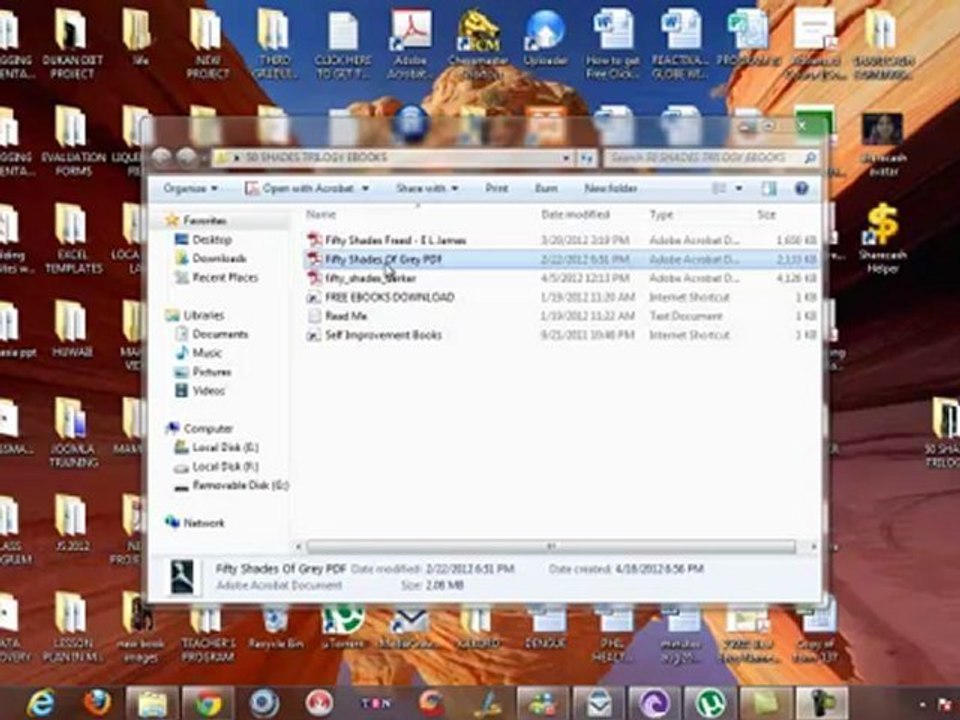The height and width of the screenshot is (720, 960).
Task: Click the Windows Explorer folder taskbar icon
Action: pyautogui.click(x=152, y=703)
